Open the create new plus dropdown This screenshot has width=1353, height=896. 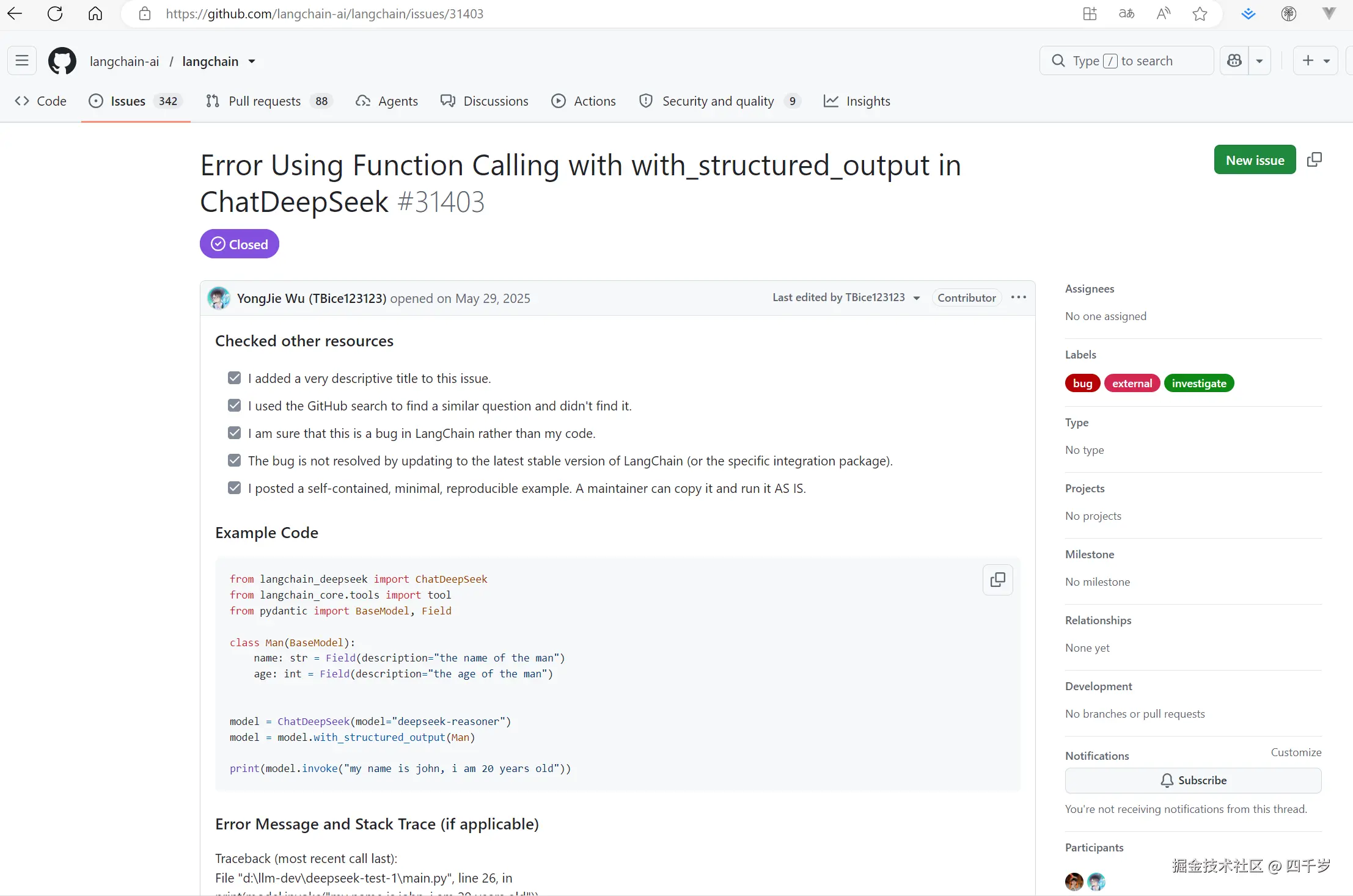point(1316,60)
